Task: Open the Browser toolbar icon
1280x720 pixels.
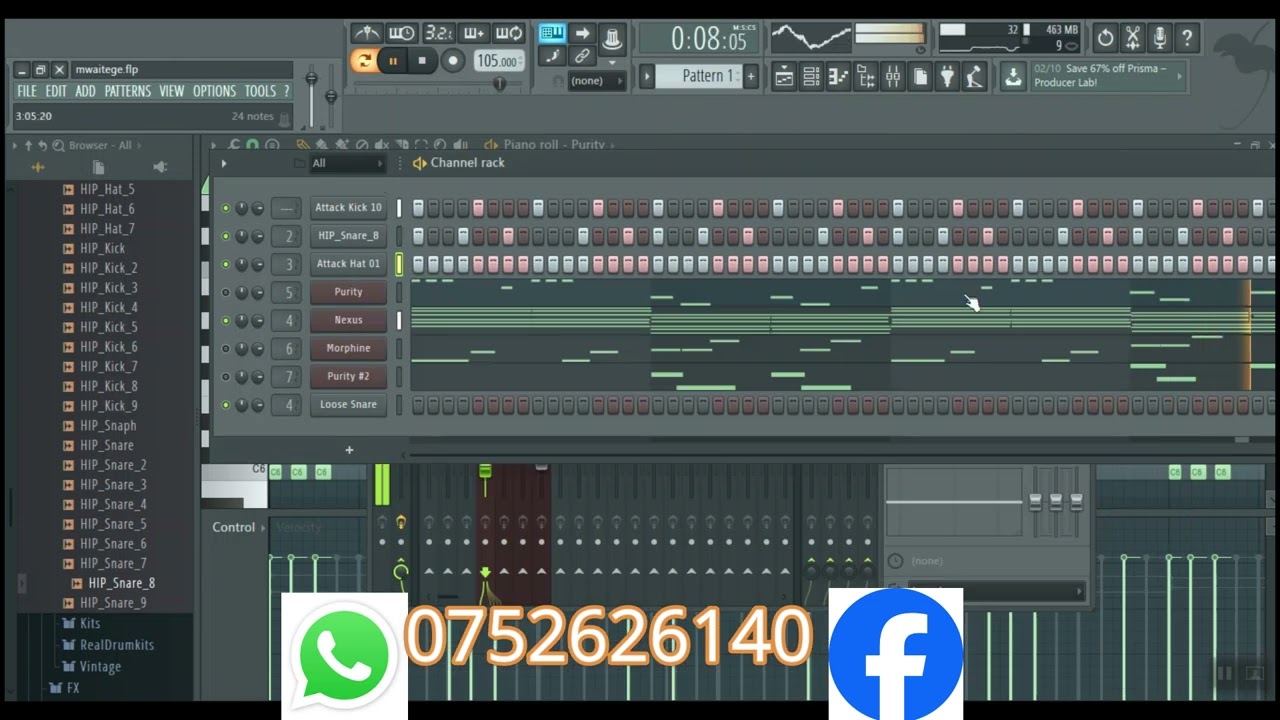Action: tap(866, 76)
